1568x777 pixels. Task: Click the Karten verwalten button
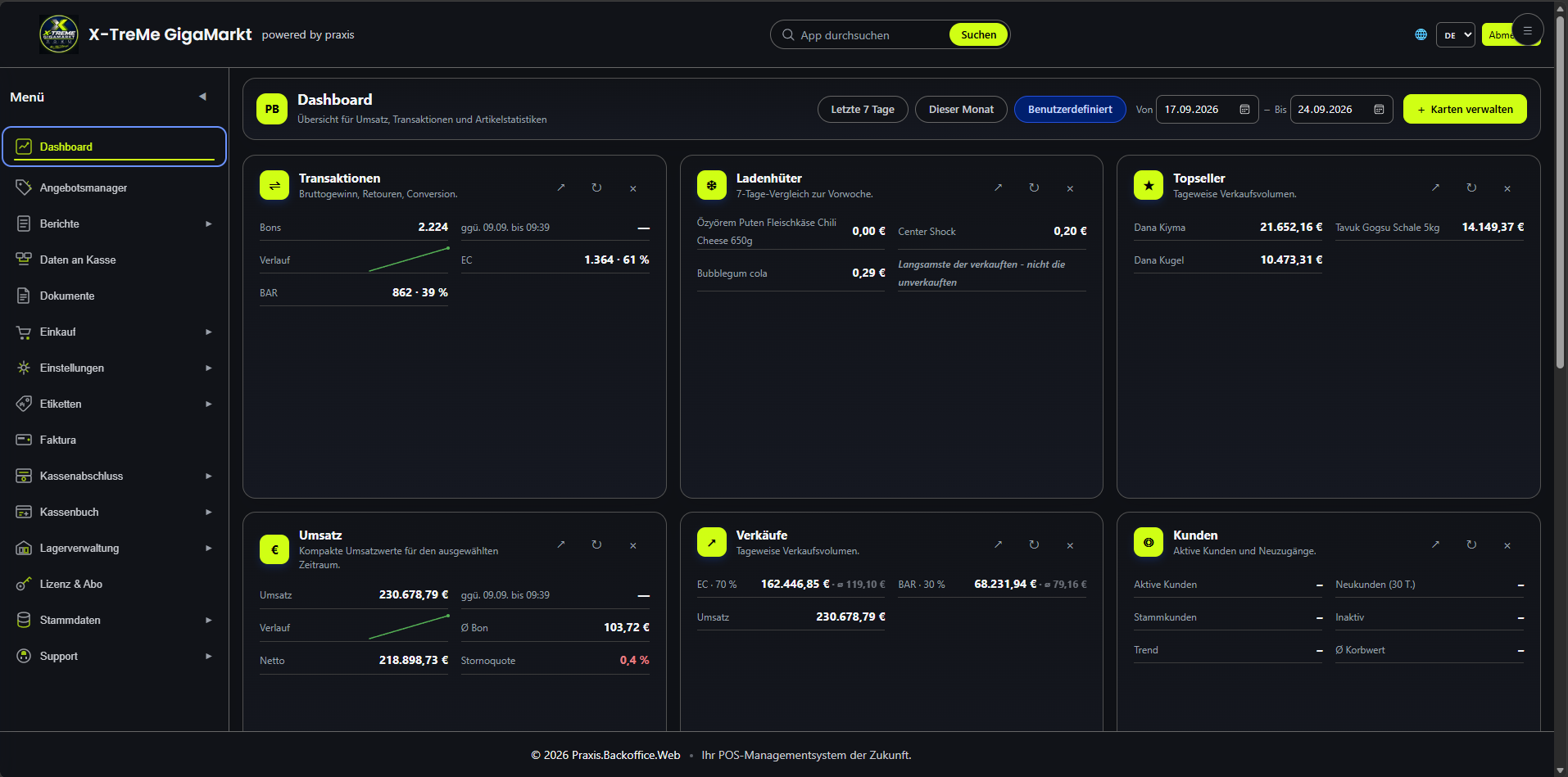click(1465, 109)
